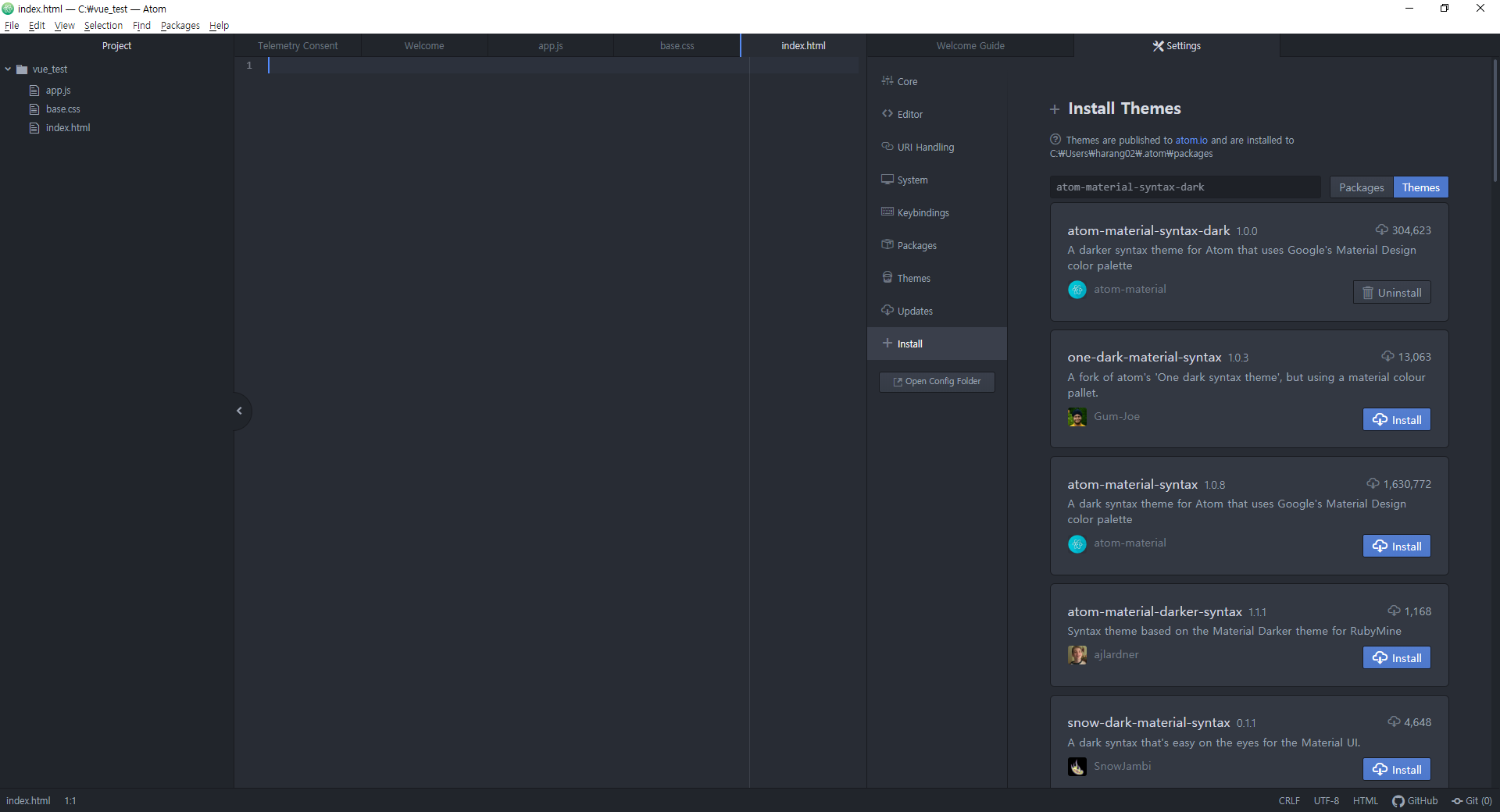Open Core settings section
1500x812 pixels.
pyautogui.click(x=937, y=81)
